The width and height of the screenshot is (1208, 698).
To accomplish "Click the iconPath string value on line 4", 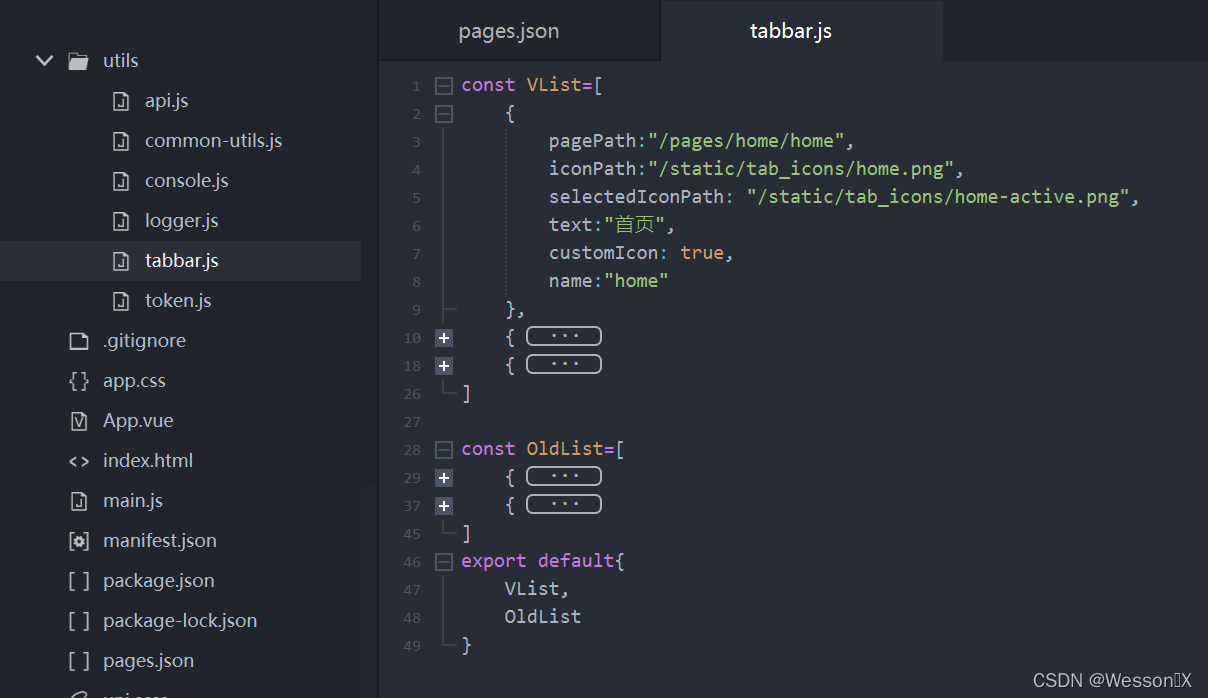I will 801,169.
